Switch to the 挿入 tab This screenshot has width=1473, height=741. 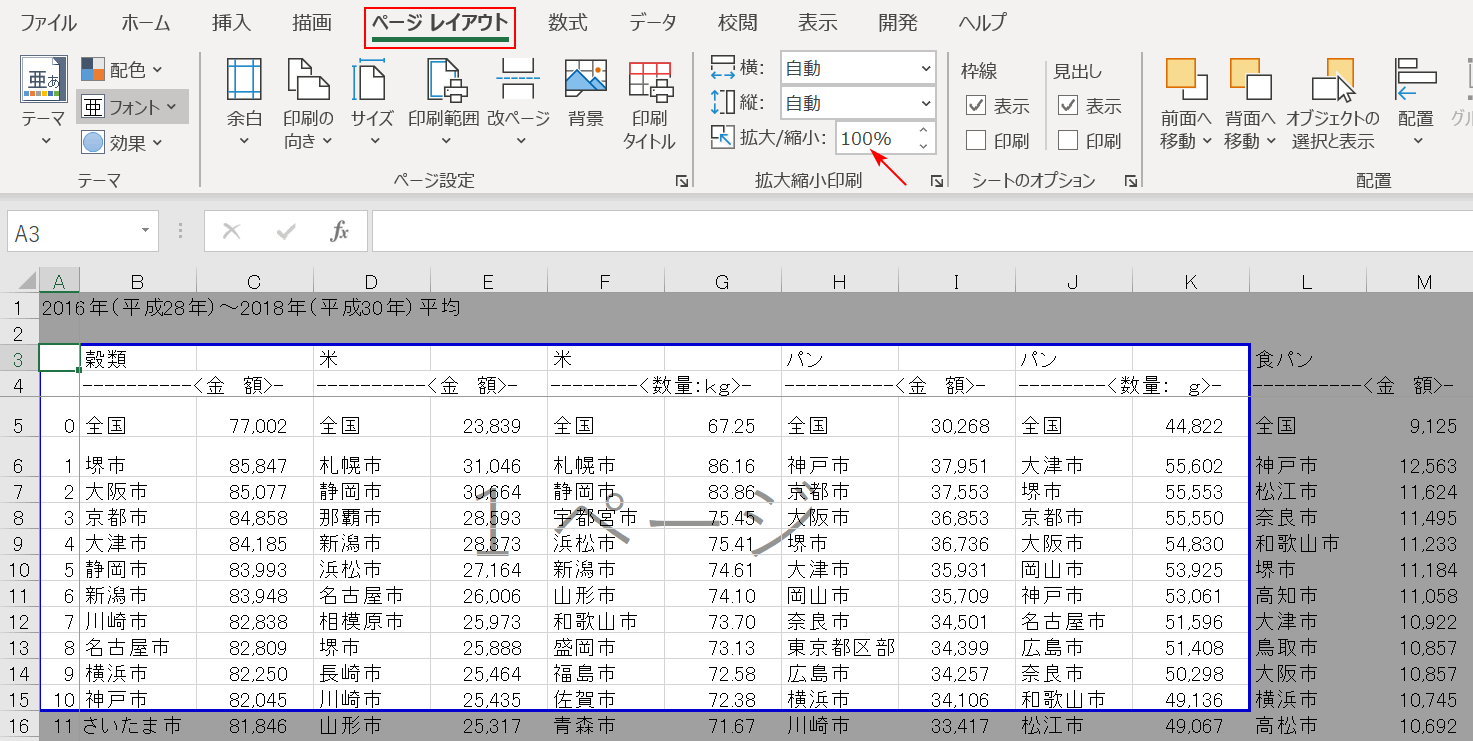coord(231,22)
